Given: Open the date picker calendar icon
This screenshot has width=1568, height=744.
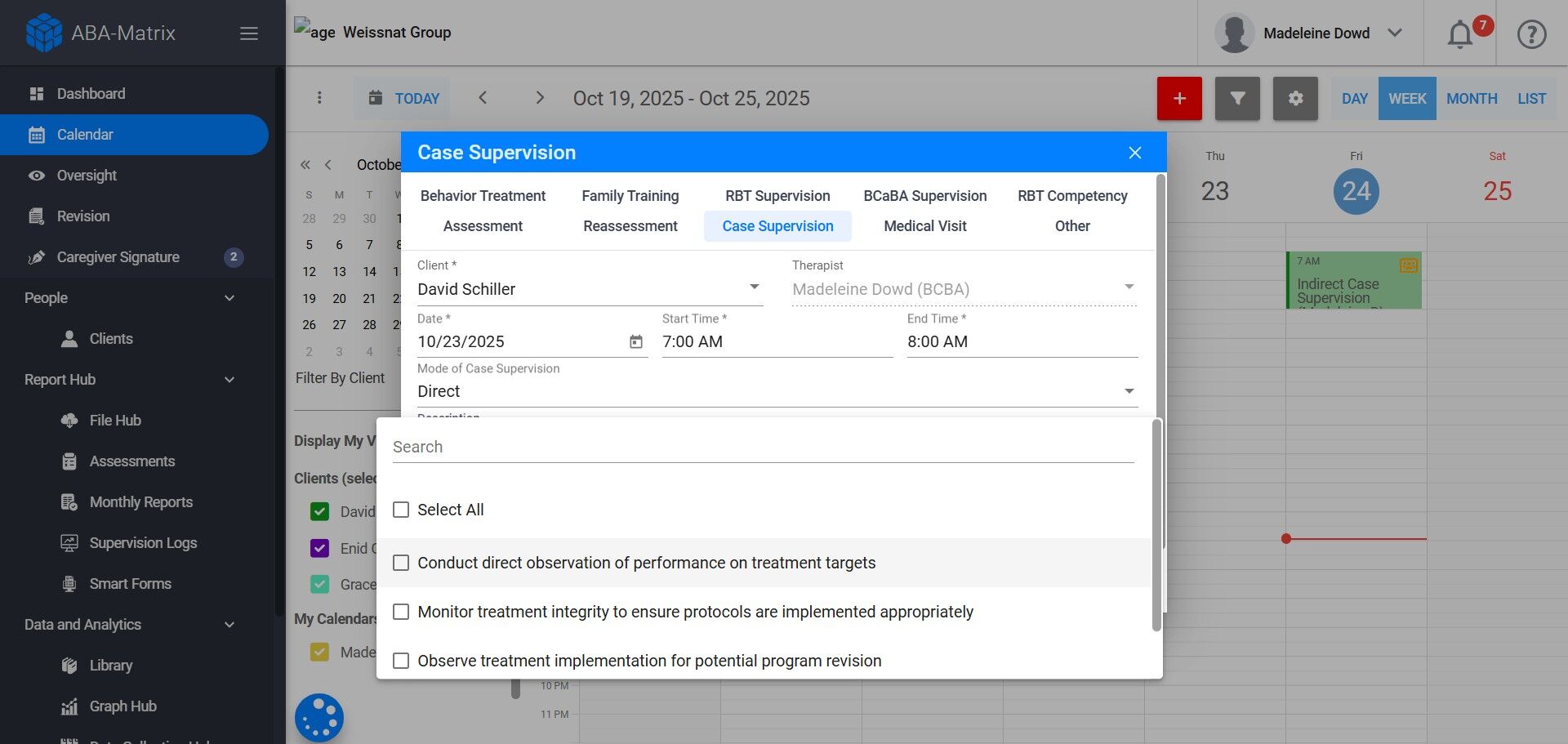Looking at the screenshot, I should (636, 342).
